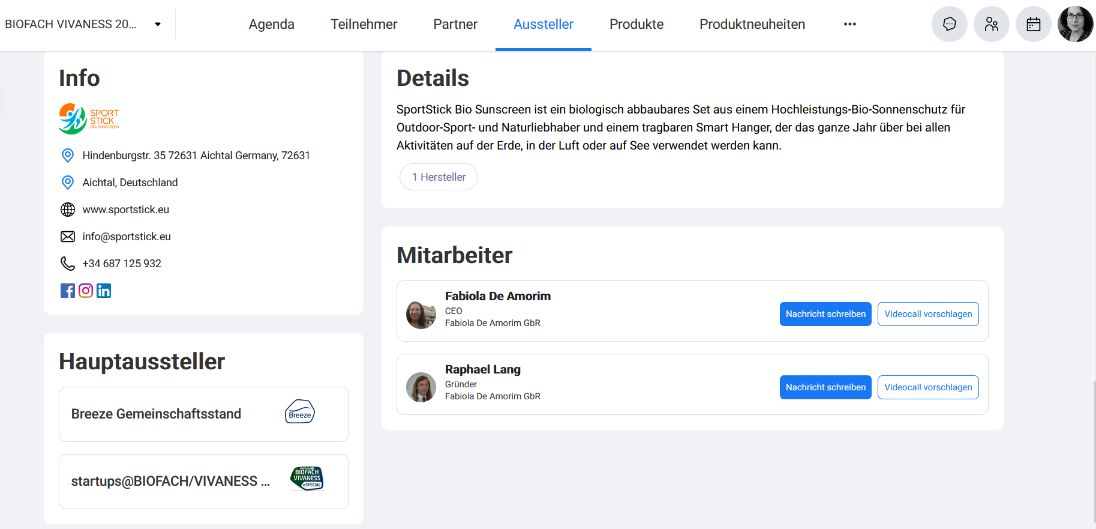Open the more options ellipsis menu
Image resolution: width=1096 pixels, height=529 pixels.
(x=849, y=24)
